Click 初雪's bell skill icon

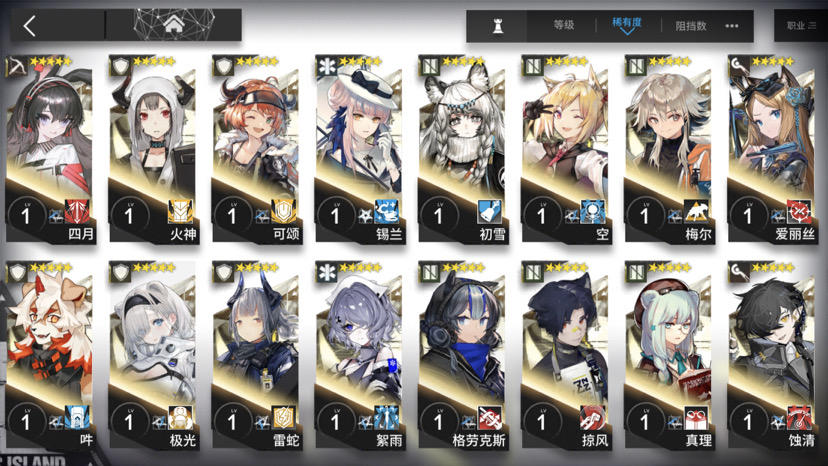(490, 211)
